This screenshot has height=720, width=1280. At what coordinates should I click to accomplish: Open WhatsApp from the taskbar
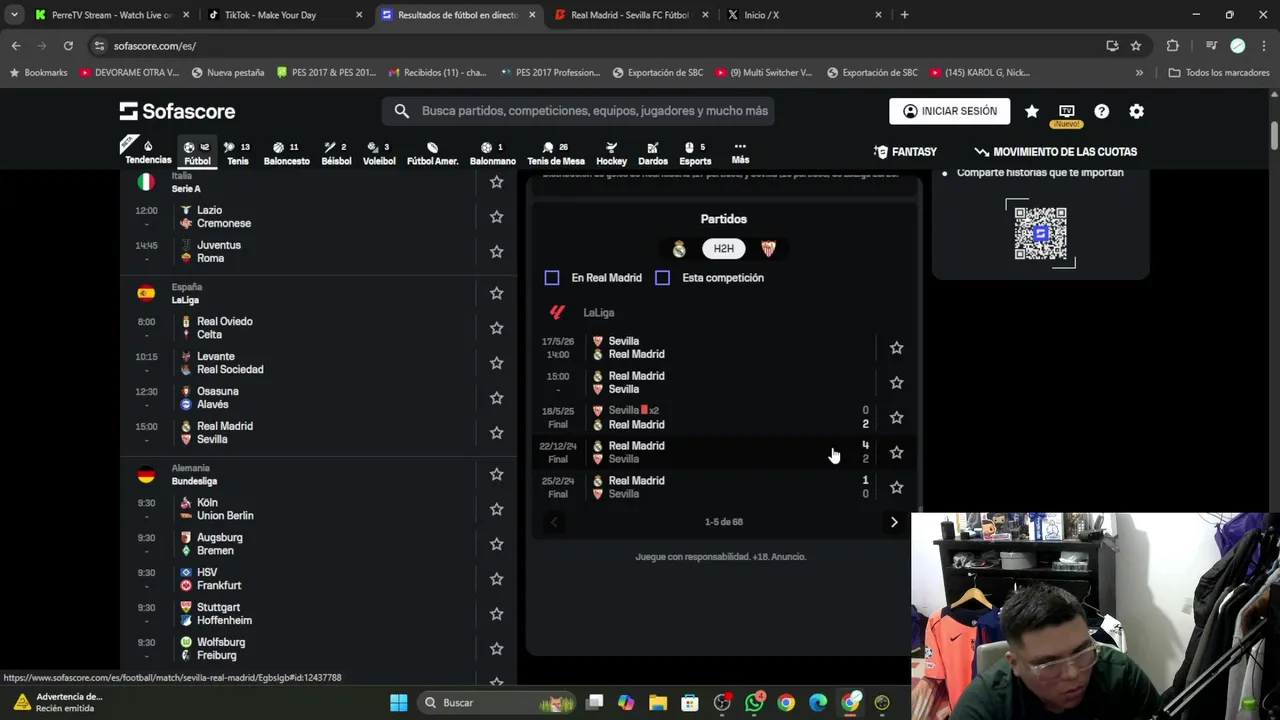click(x=754, y=703)
